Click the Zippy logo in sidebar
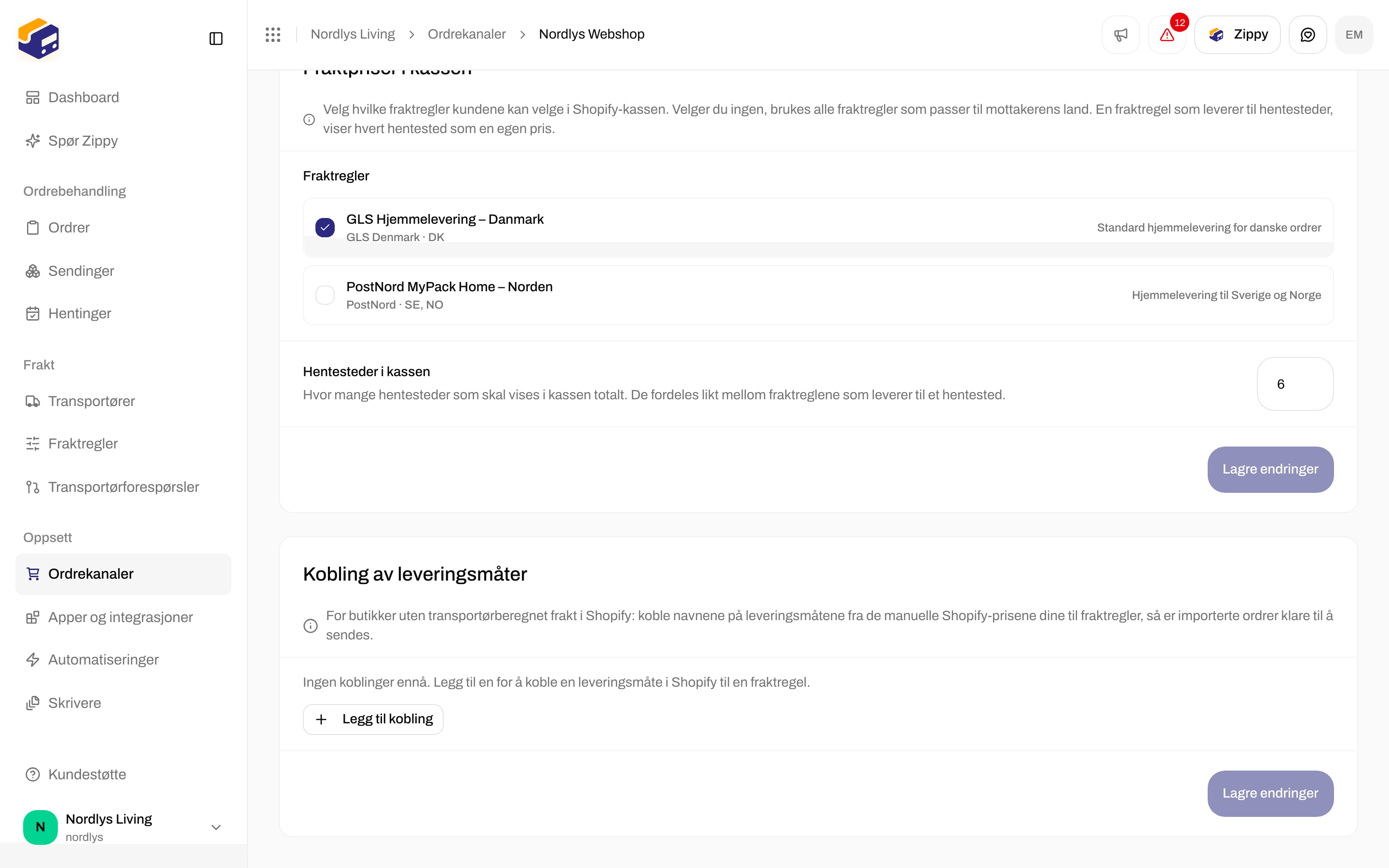This screenshot has width=1389, height=868. [39, 39]
